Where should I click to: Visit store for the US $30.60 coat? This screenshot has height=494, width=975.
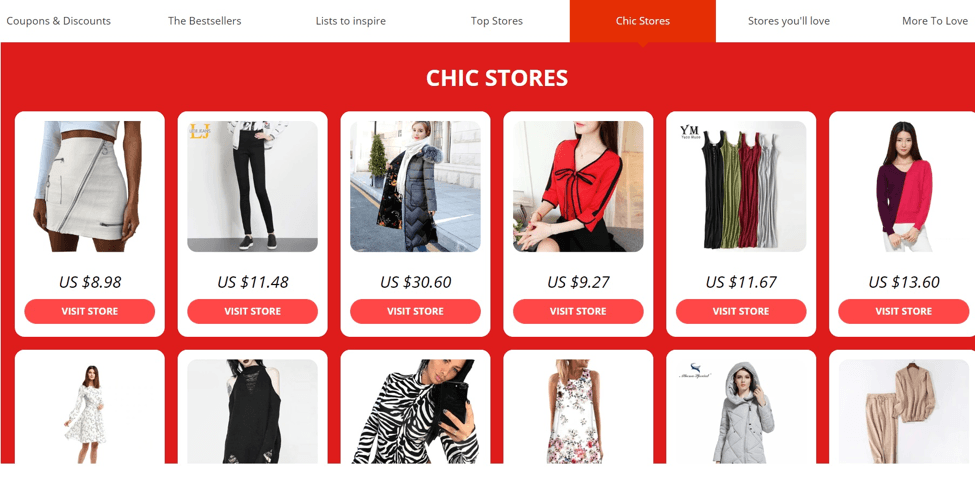tap(415, 311)
